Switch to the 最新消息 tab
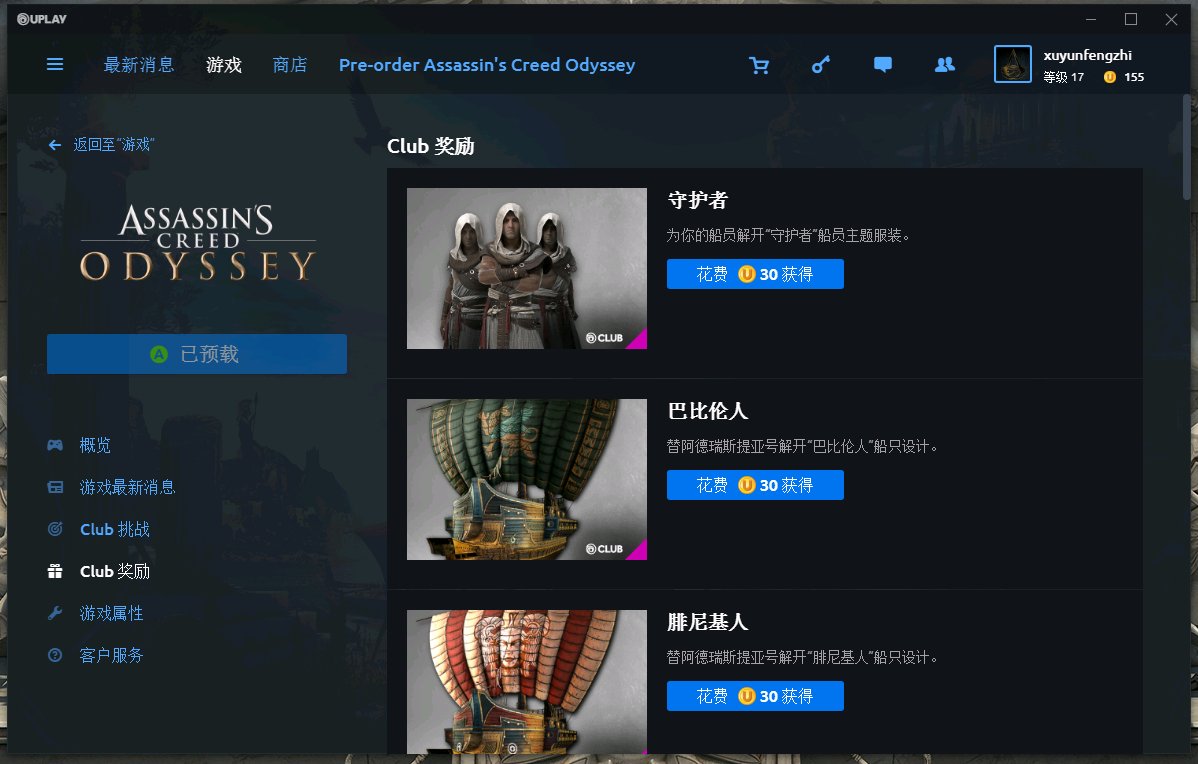This screenshot has height=764, width=1198. coord(139,65)
